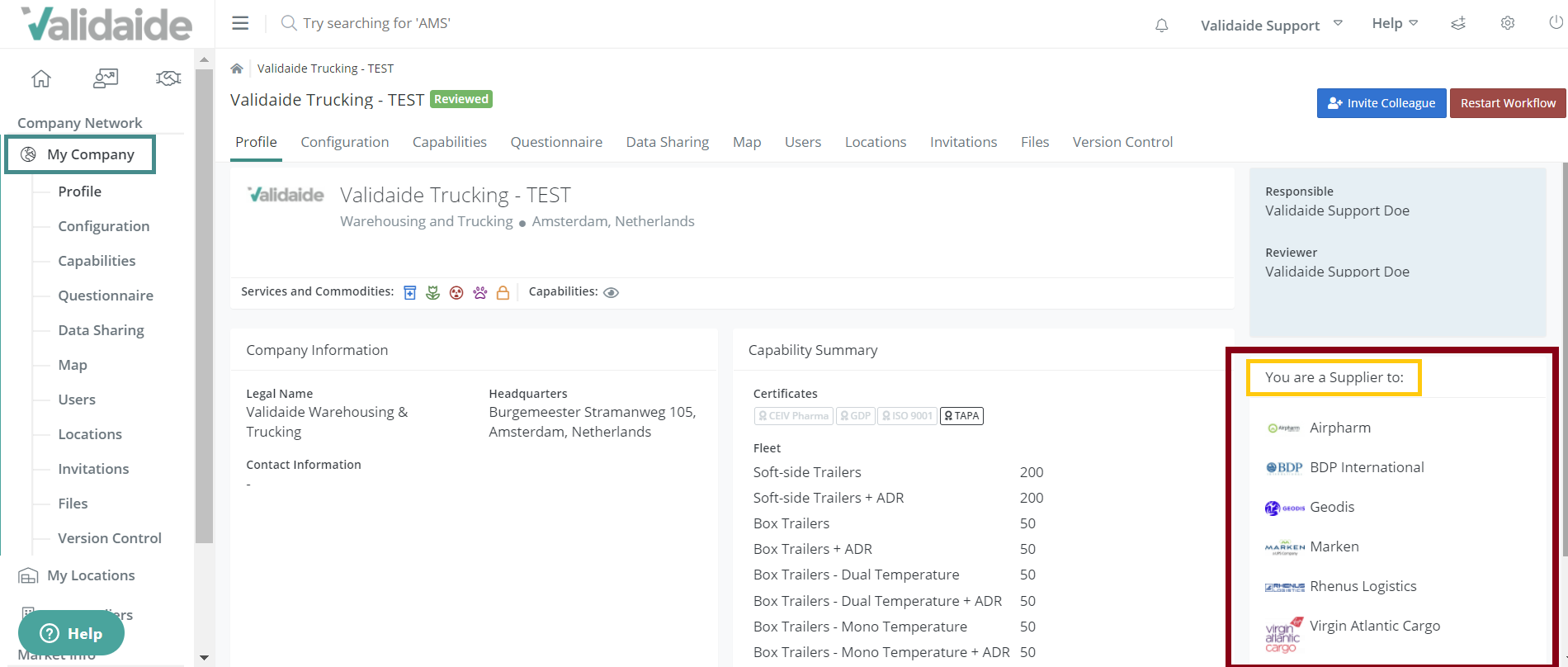The image size is (1568, 667).
Task: Click the TAPA certificate badge
Action: 961,416
